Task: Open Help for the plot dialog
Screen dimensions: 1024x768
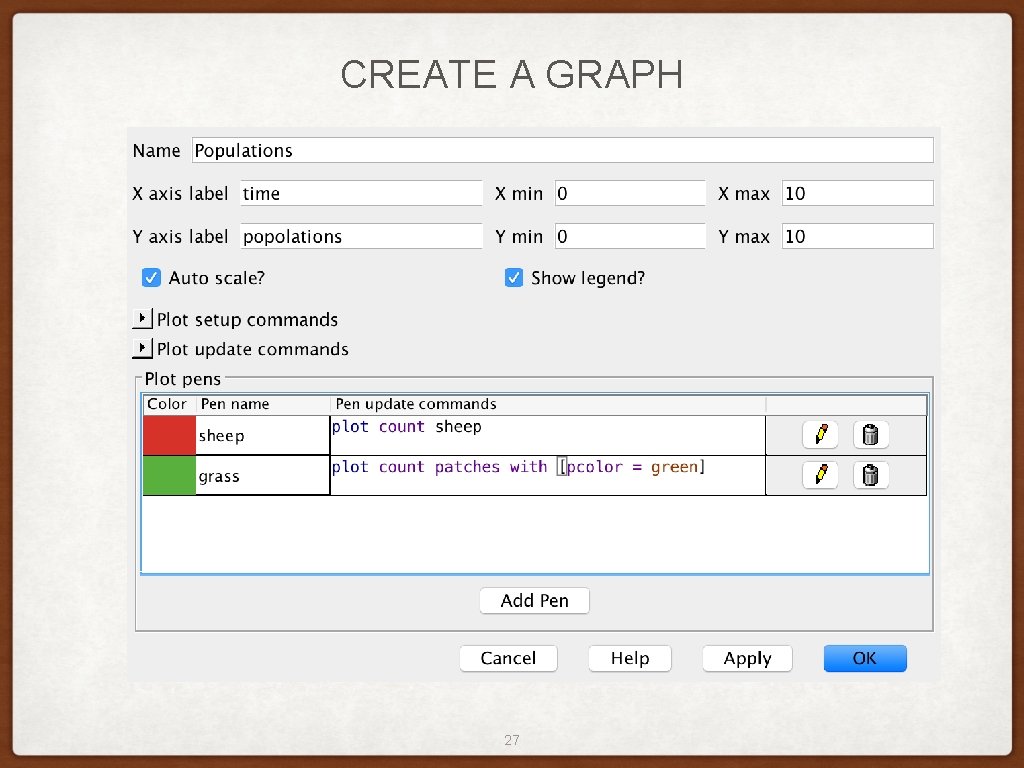Action: click(x=629, y=658)
